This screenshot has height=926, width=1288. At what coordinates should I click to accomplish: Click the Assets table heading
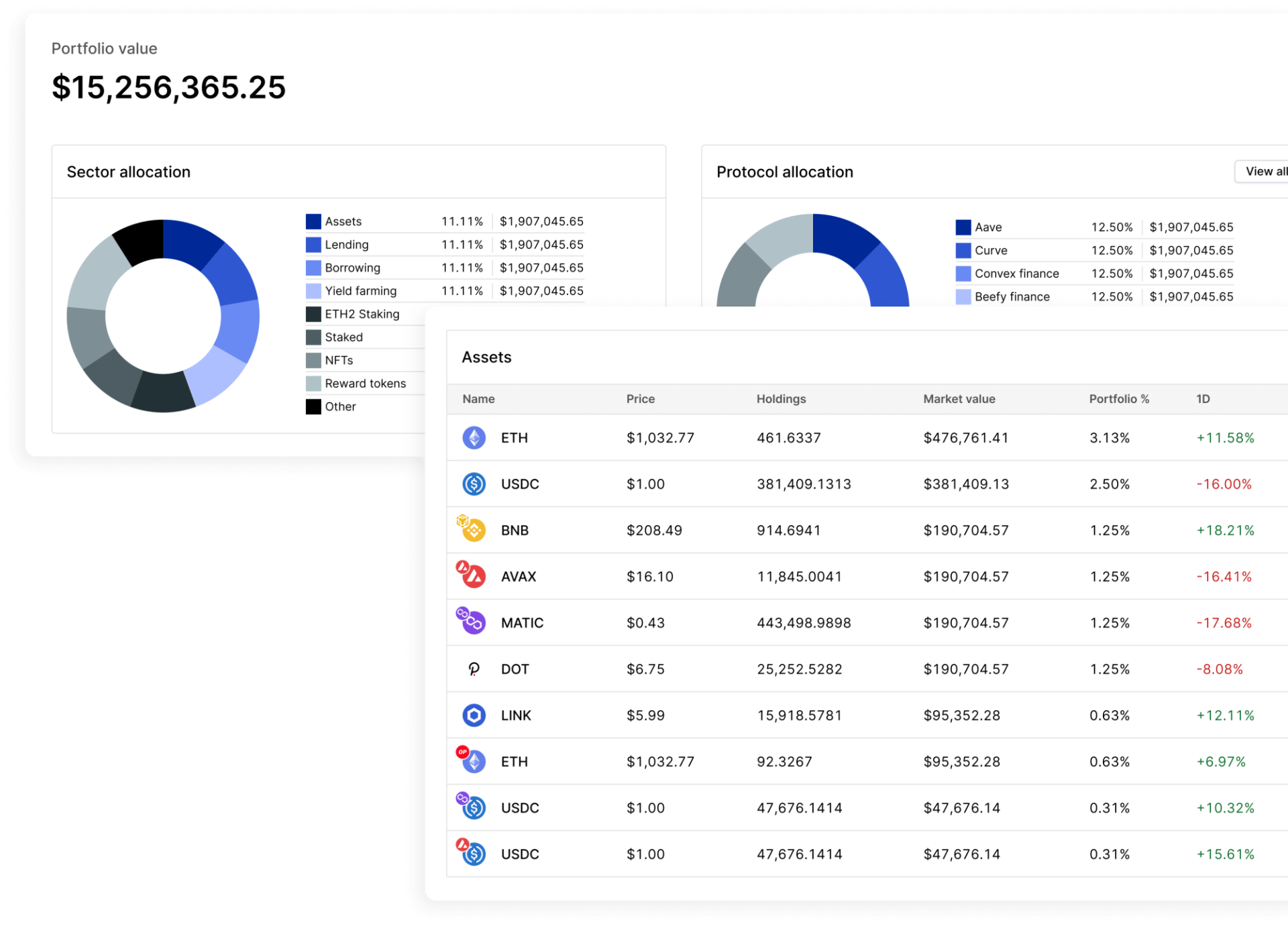click(486, 357)
